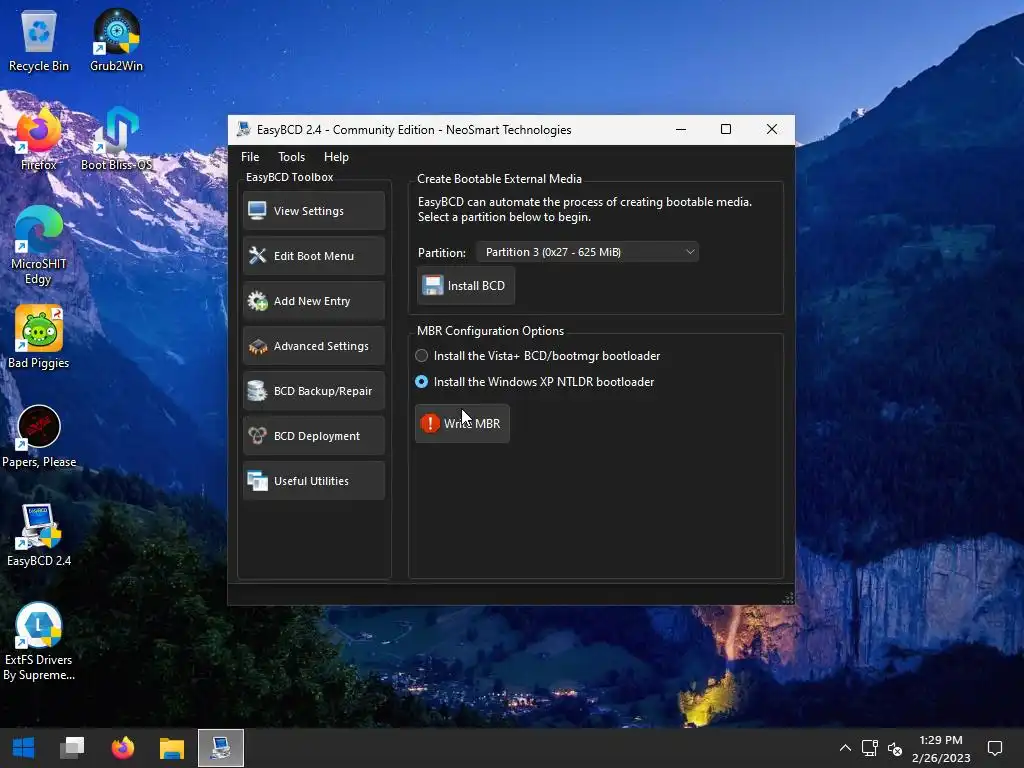Open File Explorer from the taskbar
1024x768 pixels.
172,748
